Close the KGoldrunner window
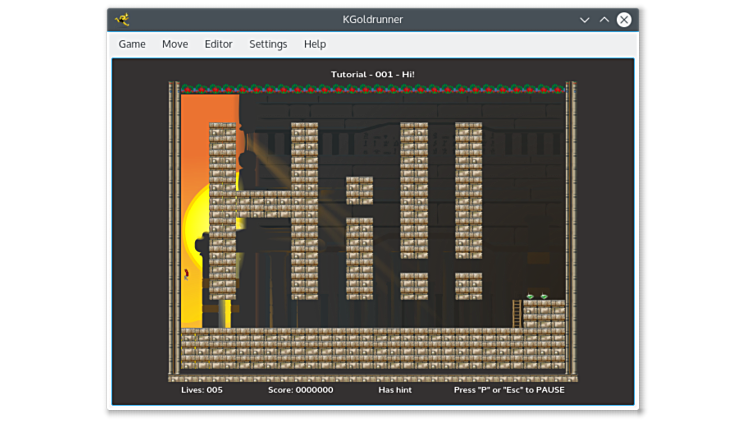 click(624, 19)
